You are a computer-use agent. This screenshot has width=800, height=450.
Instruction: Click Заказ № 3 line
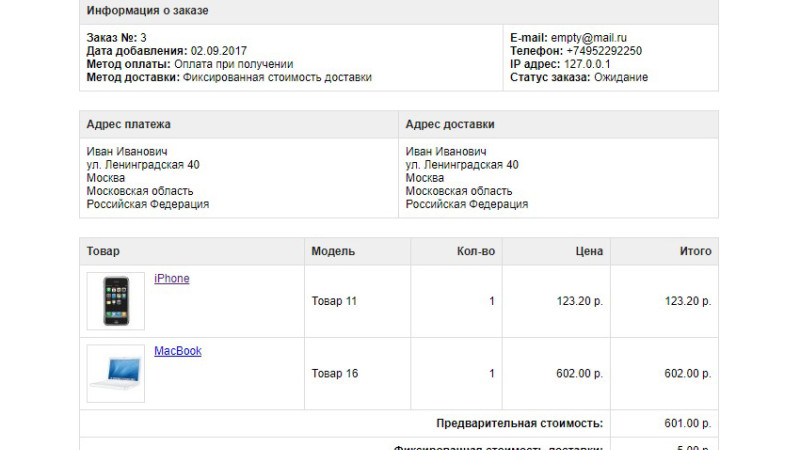pos(116,38)
